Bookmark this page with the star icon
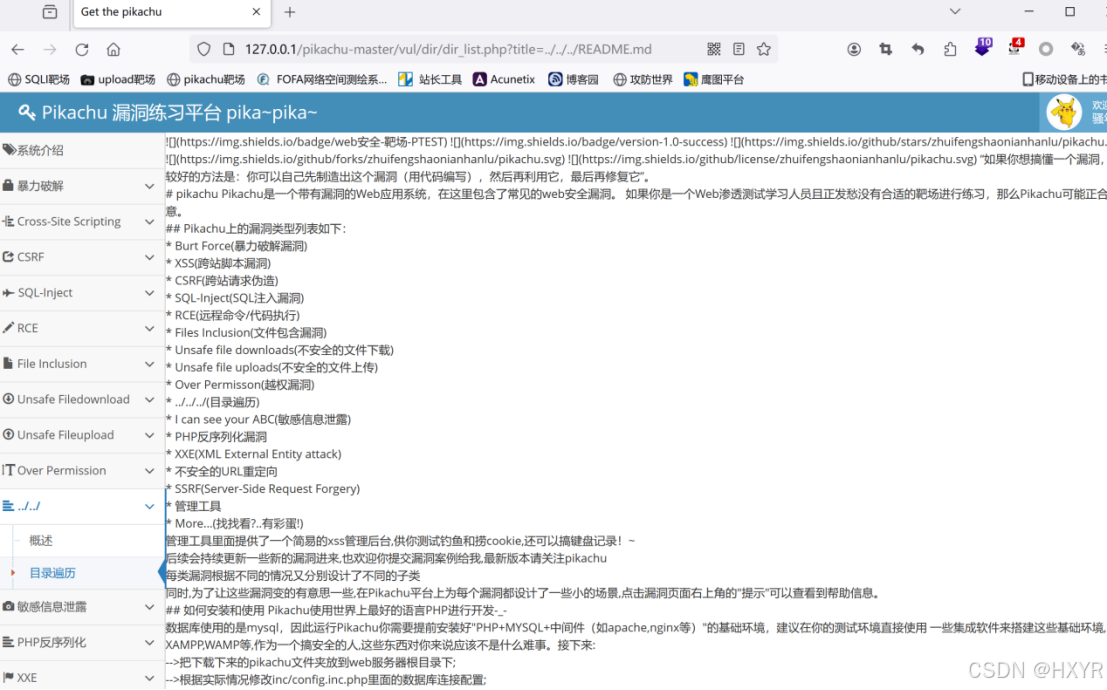This screenshot has height=690, width=1107. pyautogui.click(x=764, y=49)
